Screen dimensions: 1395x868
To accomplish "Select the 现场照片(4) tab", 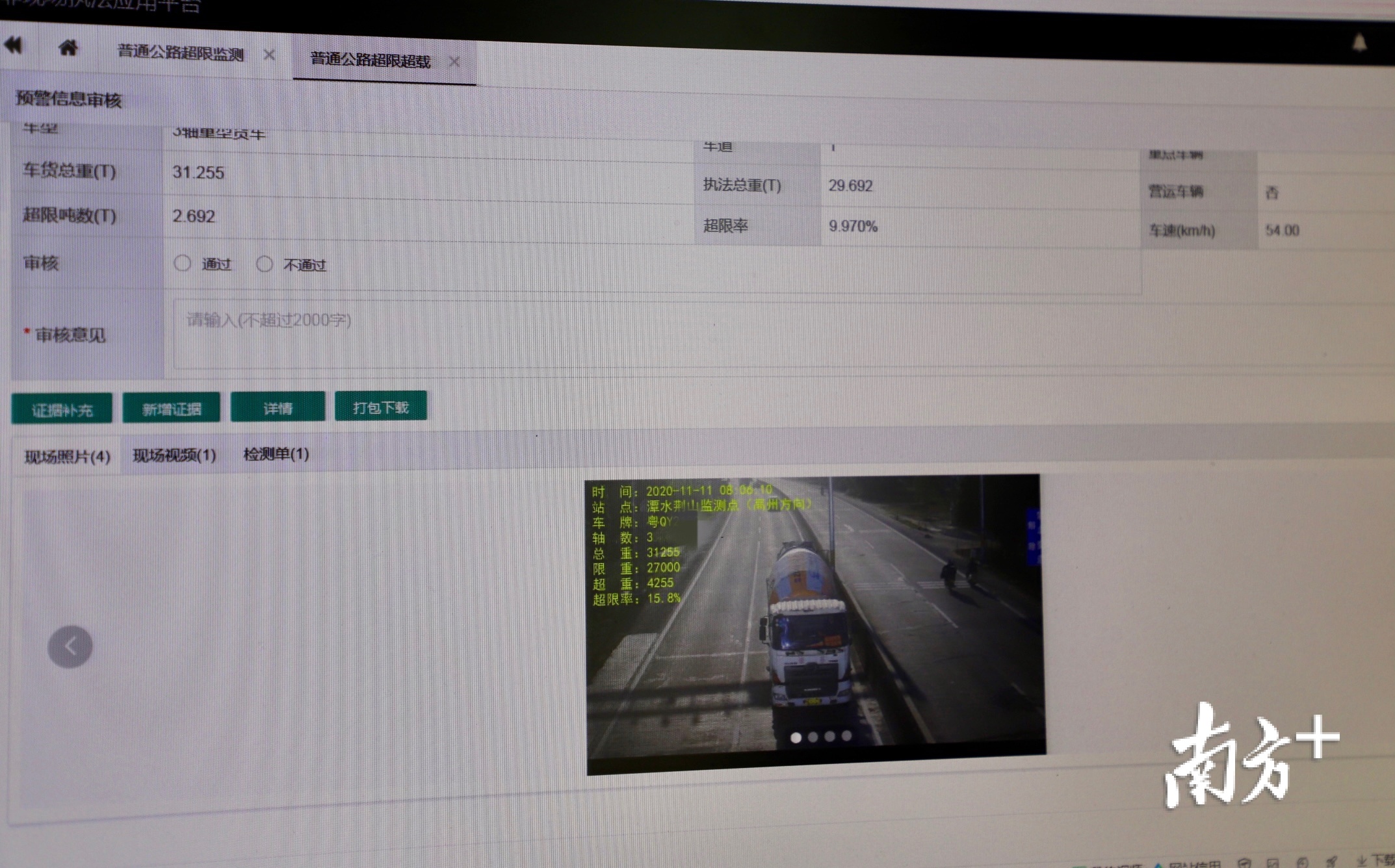I will click(x=67, y=457).
